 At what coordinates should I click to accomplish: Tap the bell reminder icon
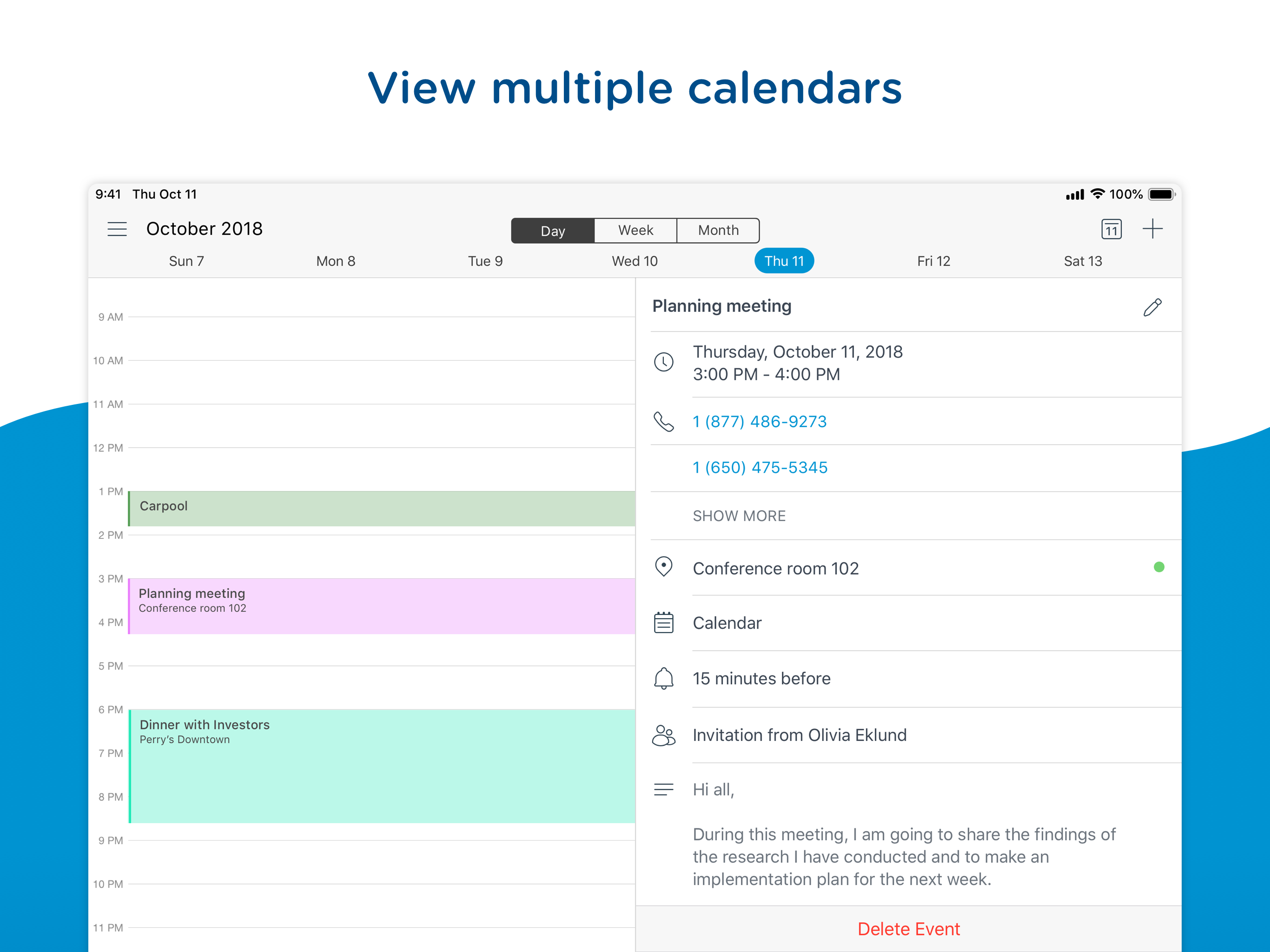click(664, 678)
